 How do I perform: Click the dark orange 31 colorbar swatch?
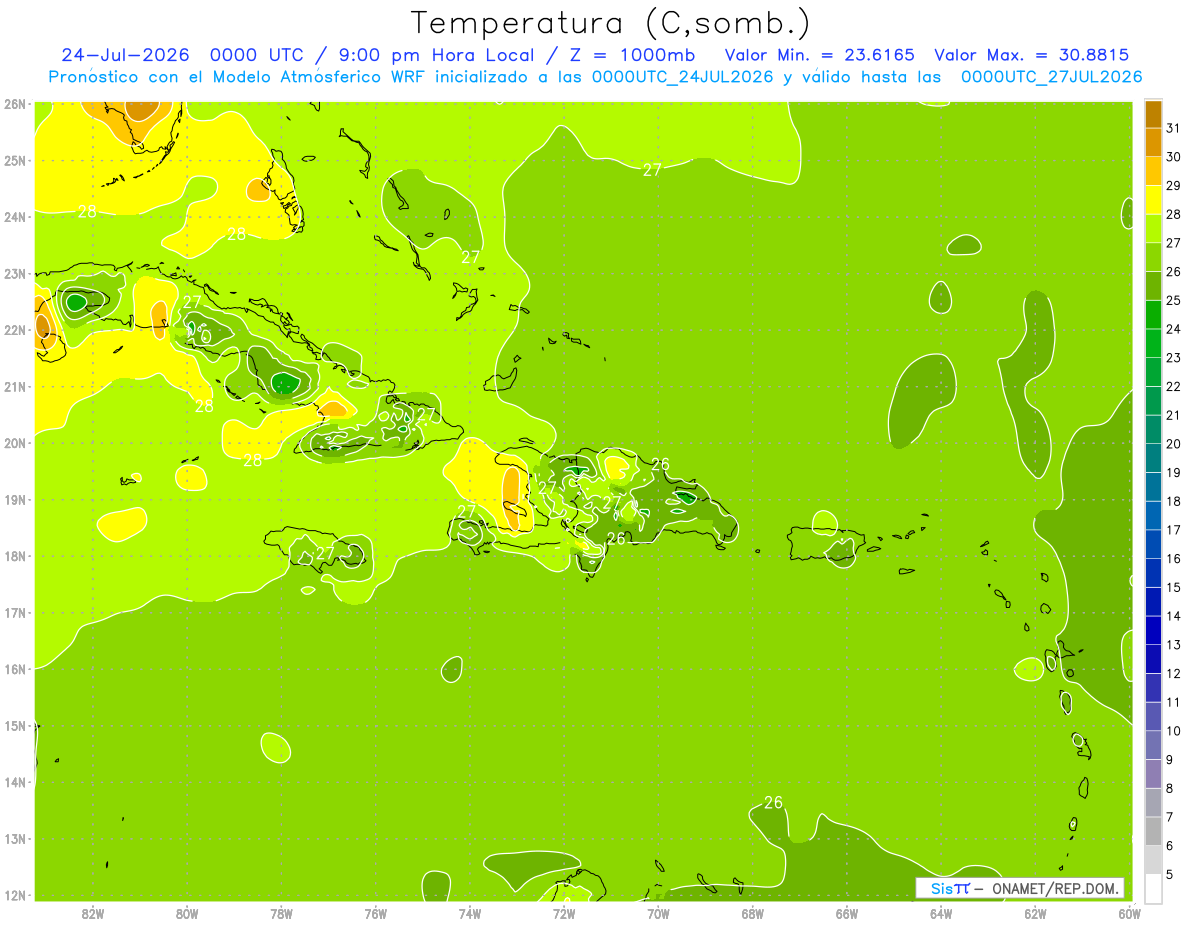click(1153, 115)
